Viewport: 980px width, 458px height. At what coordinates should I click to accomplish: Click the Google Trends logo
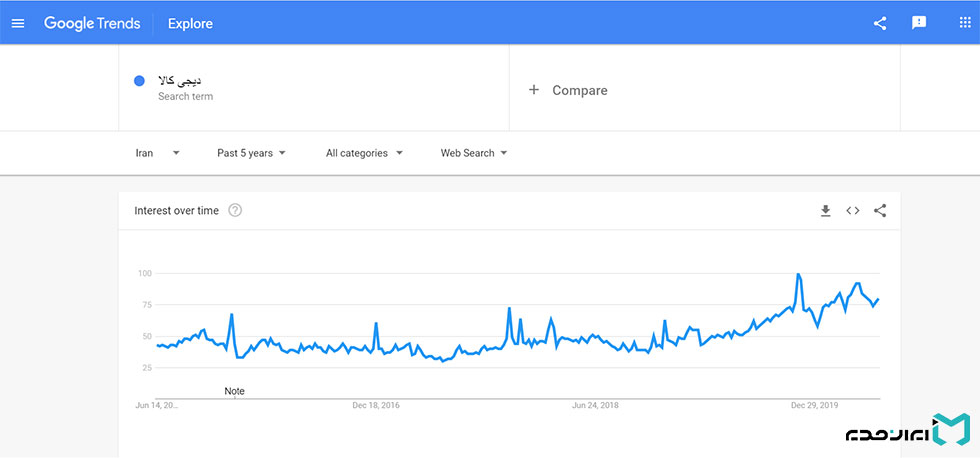[91, 23]
